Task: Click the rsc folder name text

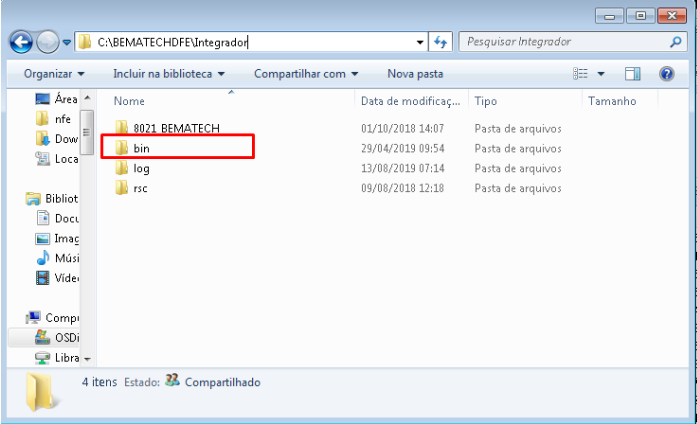Action: [x=140, y=188]
